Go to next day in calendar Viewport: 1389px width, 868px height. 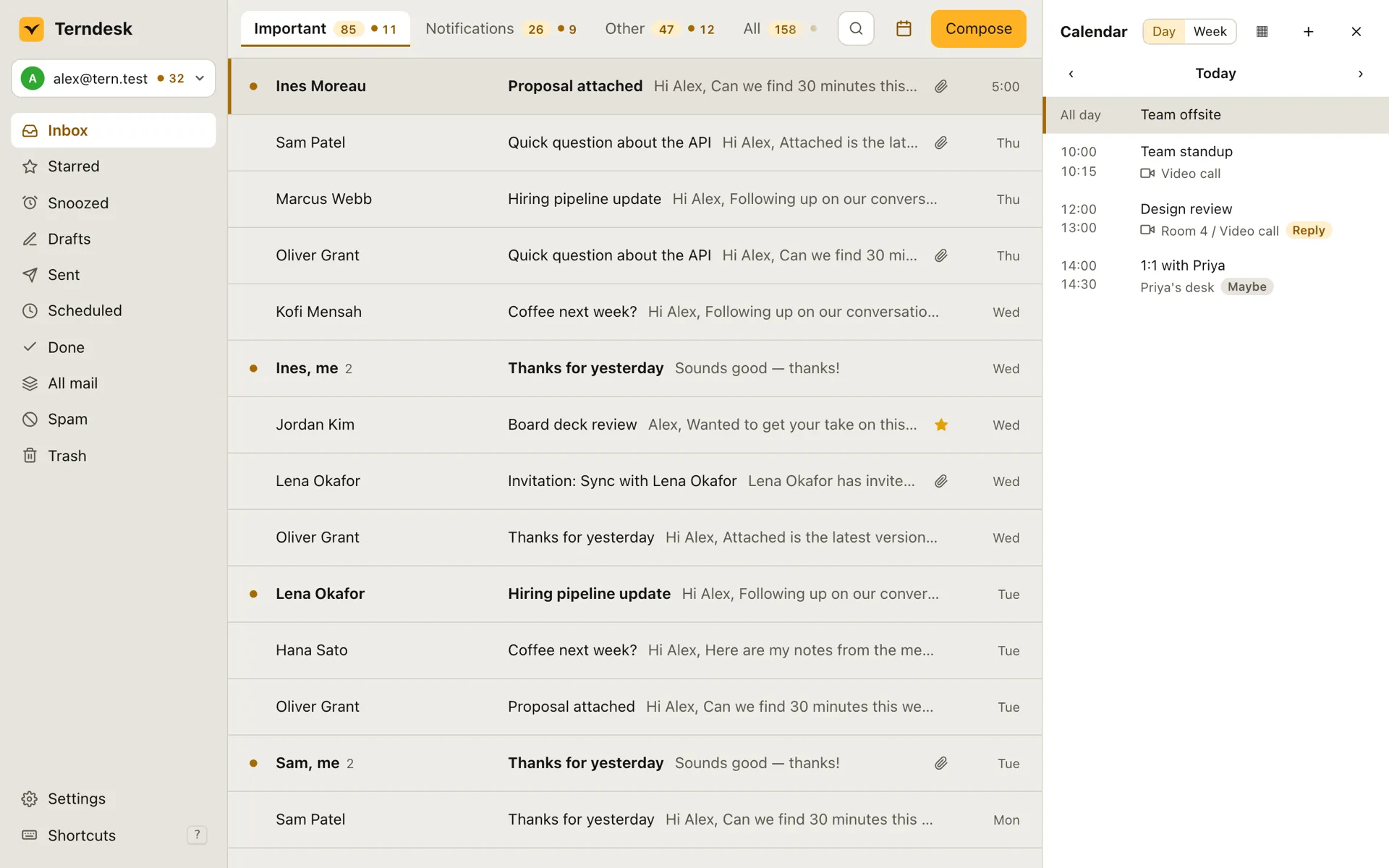coord(1360,74)
